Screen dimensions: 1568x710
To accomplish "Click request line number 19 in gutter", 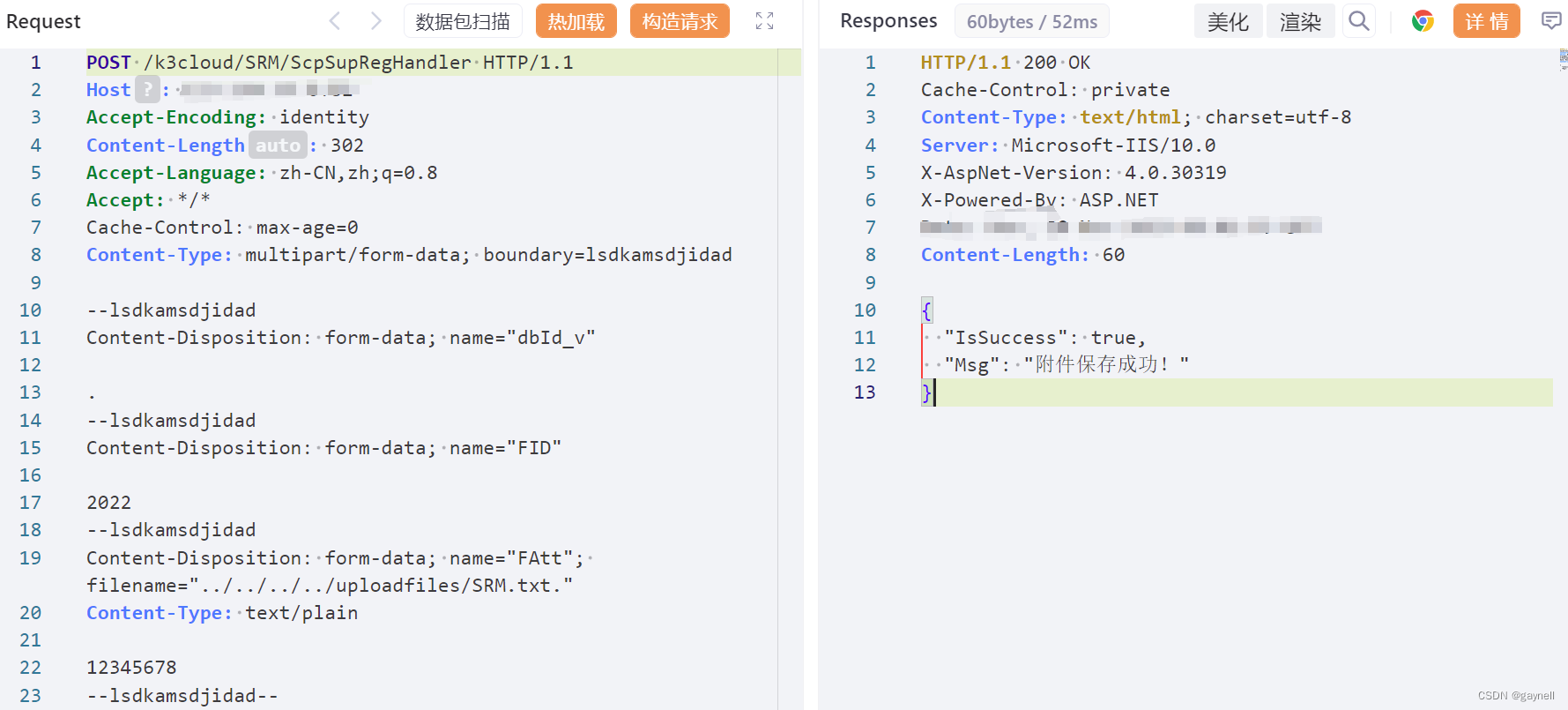I will pos(30,558).
